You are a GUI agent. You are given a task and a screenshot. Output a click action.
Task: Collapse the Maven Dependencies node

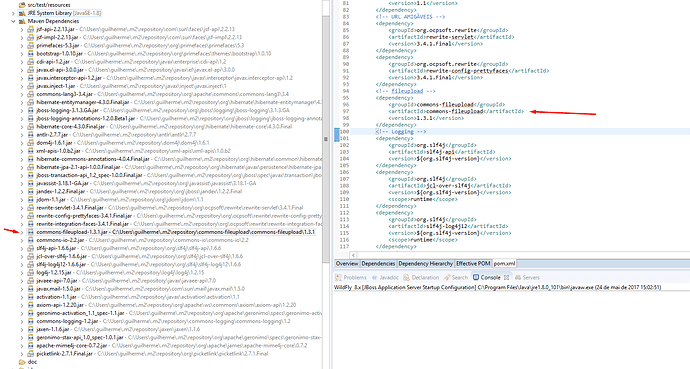pos(13,21)
